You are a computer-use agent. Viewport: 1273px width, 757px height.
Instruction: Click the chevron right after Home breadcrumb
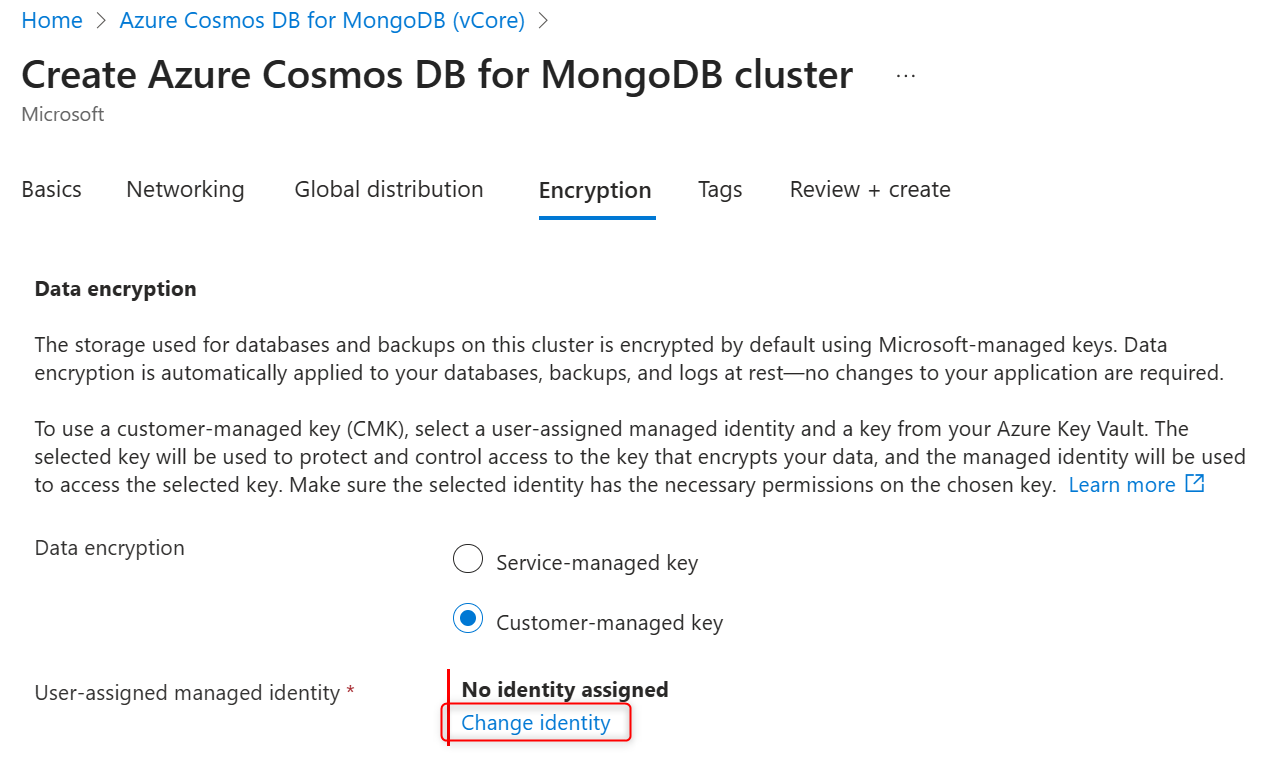click(101, 21)
